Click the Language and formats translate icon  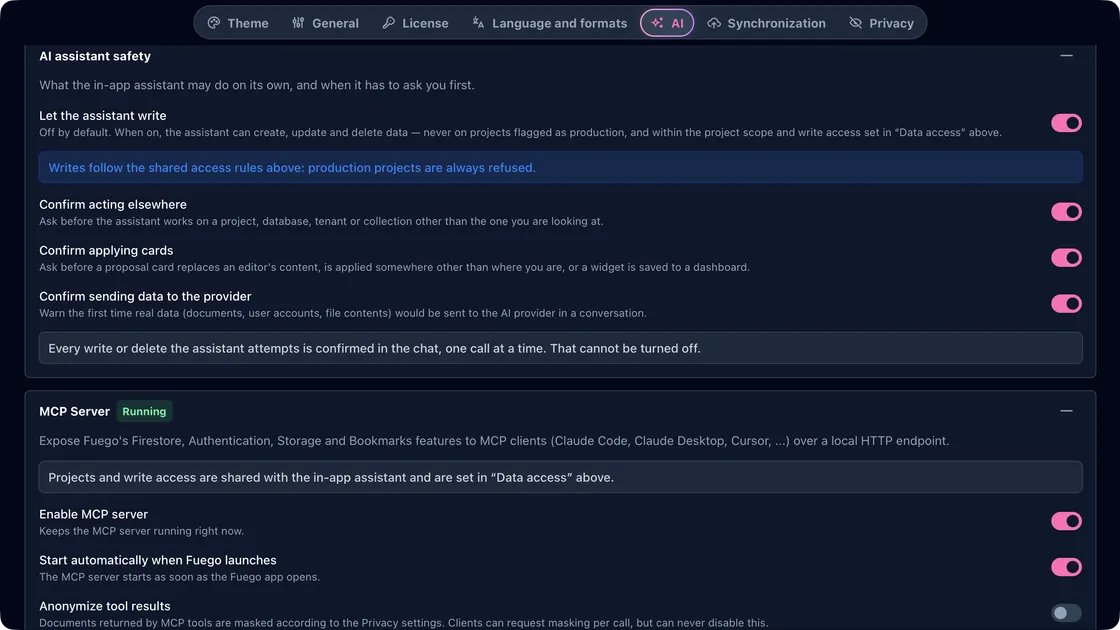click(x=479, y=23)
